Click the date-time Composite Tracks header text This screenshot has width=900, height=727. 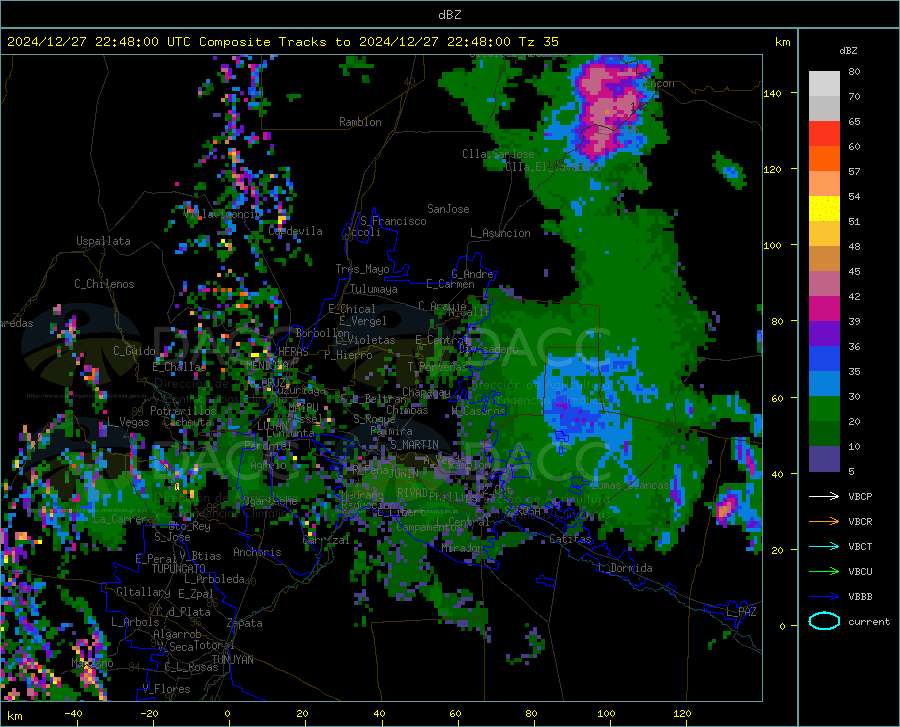(282, 42)
